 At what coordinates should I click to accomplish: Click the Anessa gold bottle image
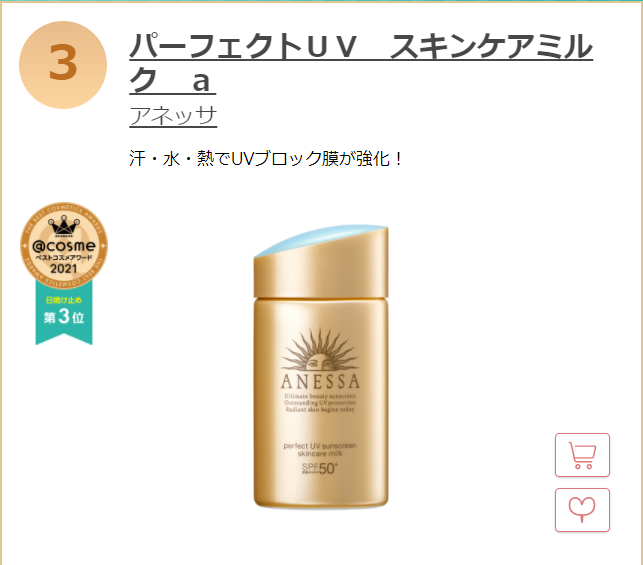[321, 367]
